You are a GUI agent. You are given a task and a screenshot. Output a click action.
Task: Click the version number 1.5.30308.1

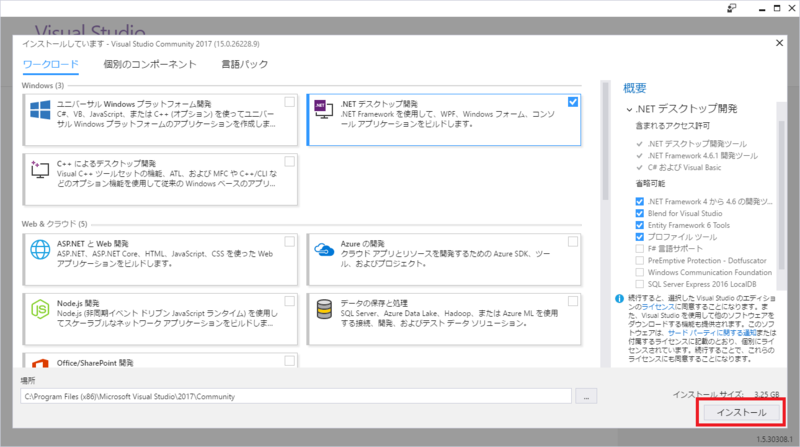[x=774, y=439]
